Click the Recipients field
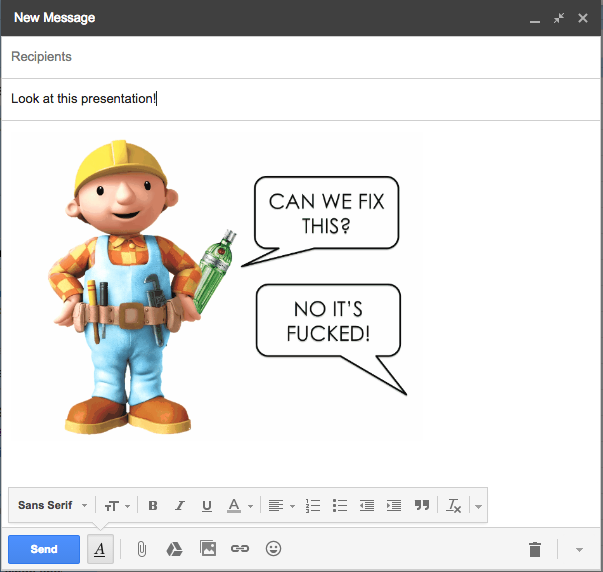603x572 pixels. pyautogui.click(x=300, y=57)
